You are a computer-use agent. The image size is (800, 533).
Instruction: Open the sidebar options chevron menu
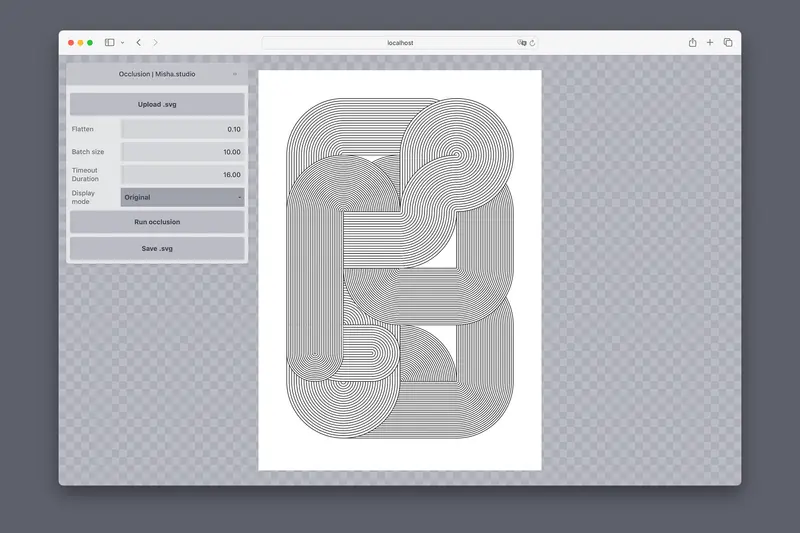[122, 43]
